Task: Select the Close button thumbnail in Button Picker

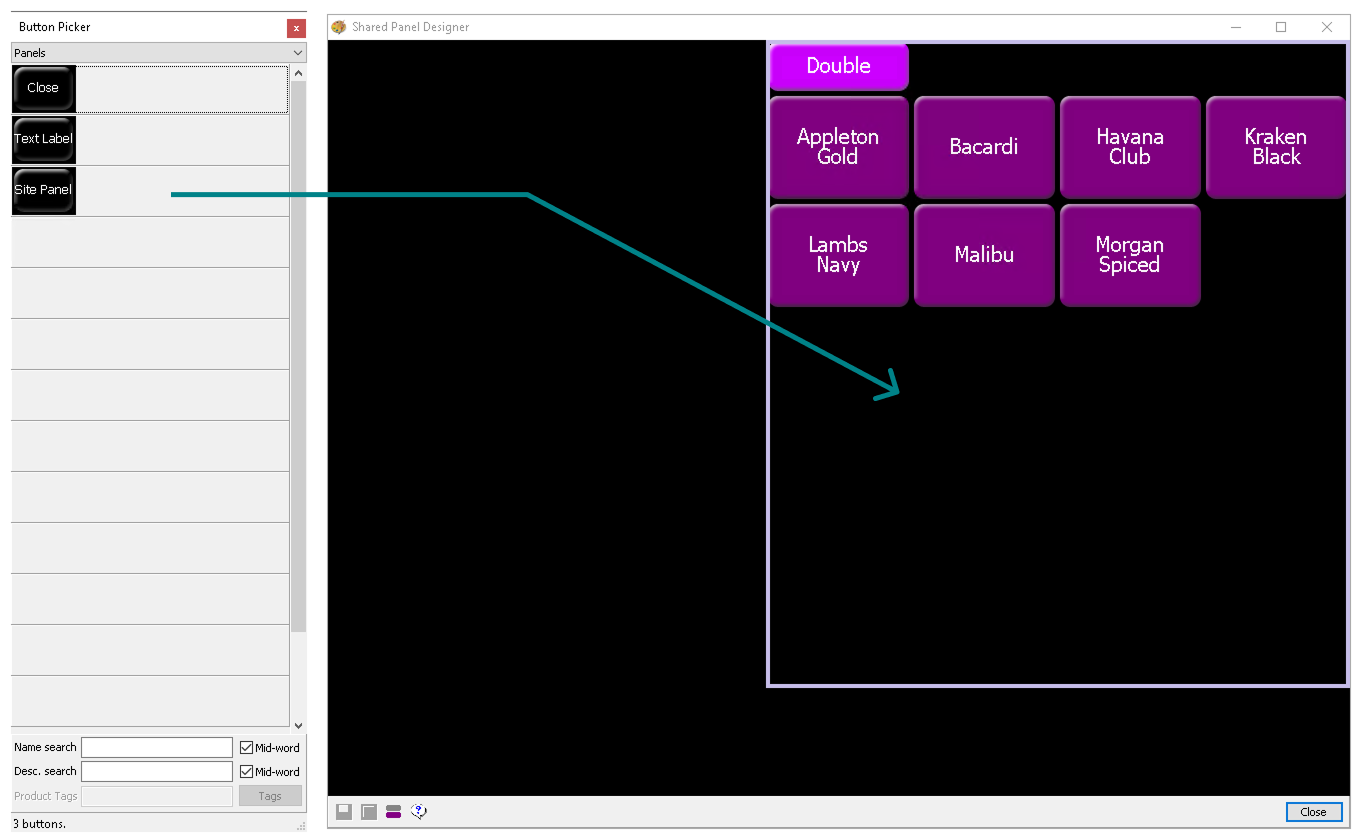Action: [x=44, y=89]
